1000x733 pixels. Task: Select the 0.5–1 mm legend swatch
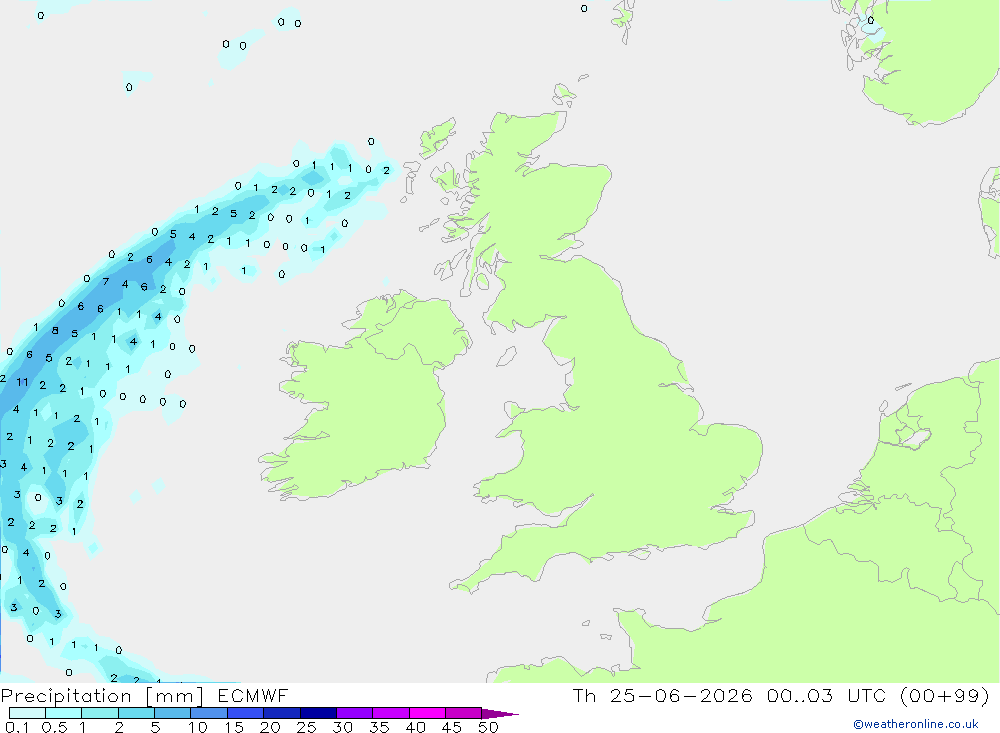pos(63,713)
